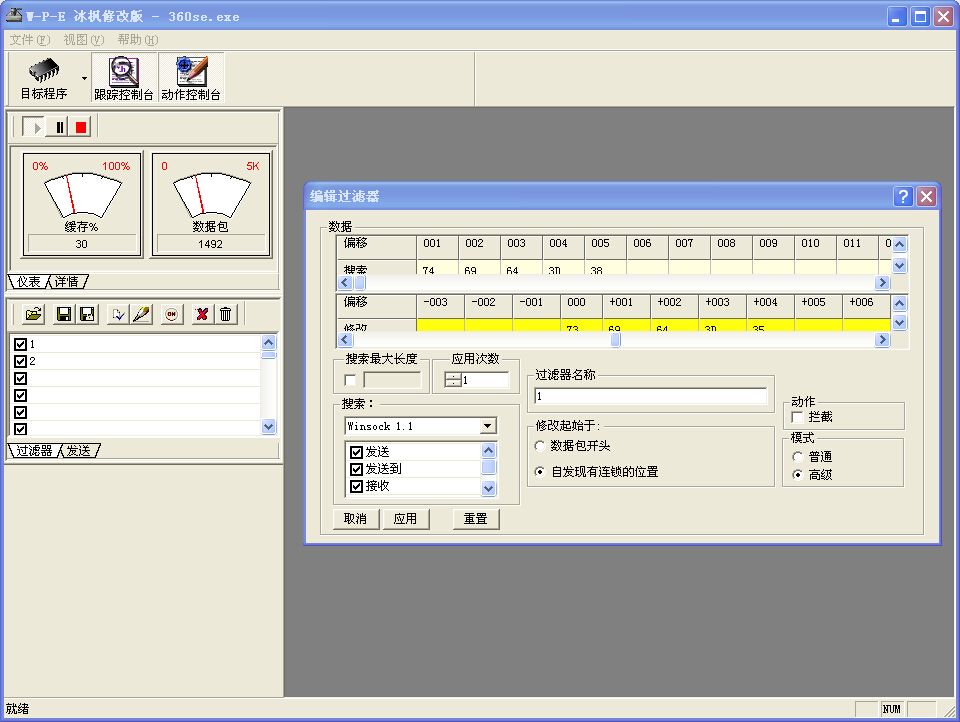Image resolution: width=960 pixels, height=722 pixels.
Task: Click the 修改 grid horizontal scrollbar thumb
Action: click(x=615, y=339)
